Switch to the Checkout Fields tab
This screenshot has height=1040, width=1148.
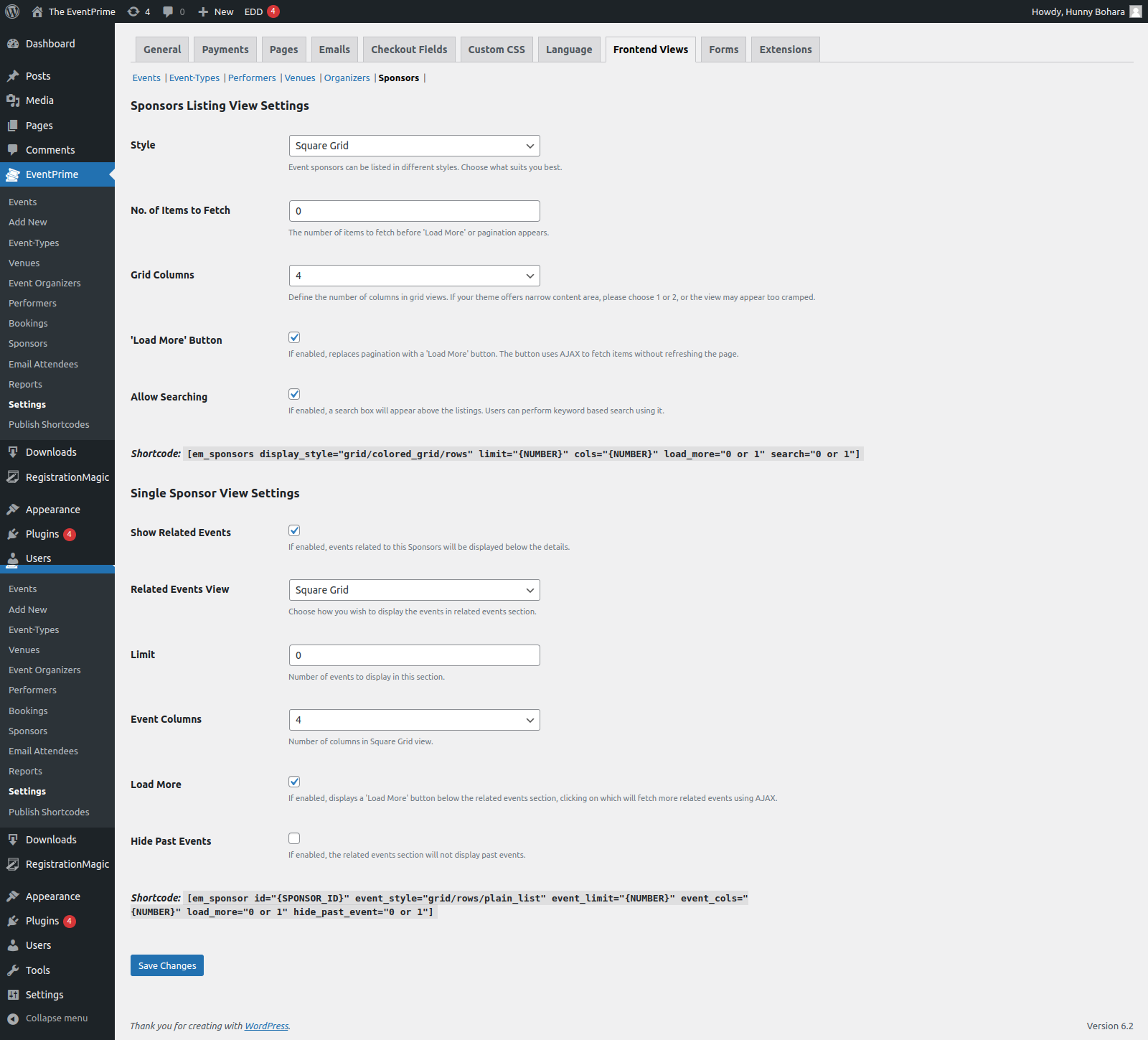[409, 50]
